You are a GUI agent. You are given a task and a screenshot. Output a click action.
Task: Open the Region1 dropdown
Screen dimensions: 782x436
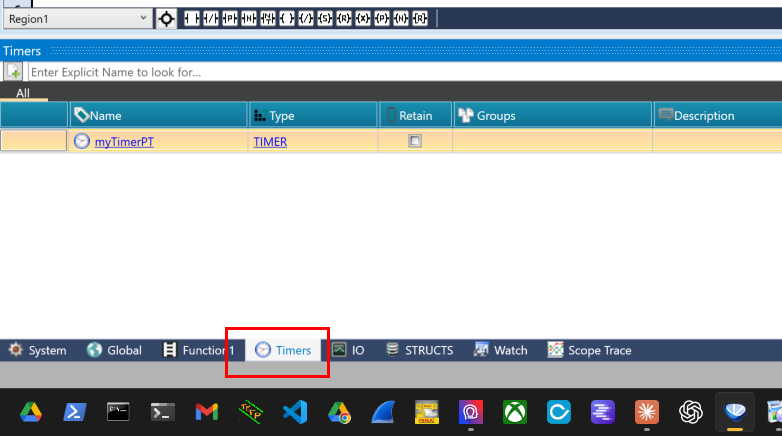[142, 19]
